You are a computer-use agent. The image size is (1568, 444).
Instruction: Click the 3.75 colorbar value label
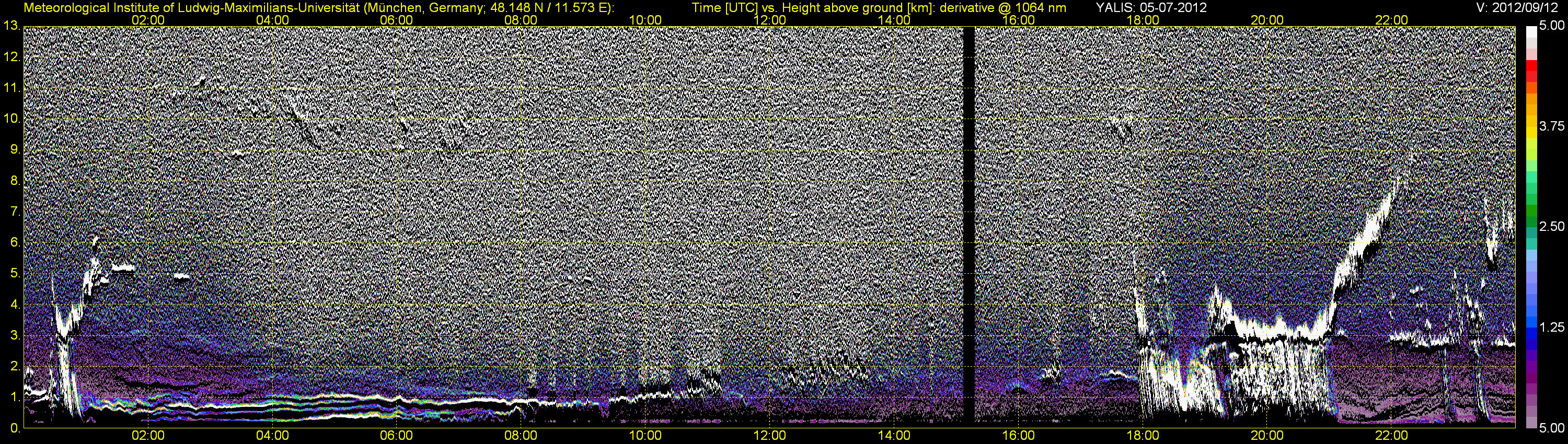point(1552,126)
